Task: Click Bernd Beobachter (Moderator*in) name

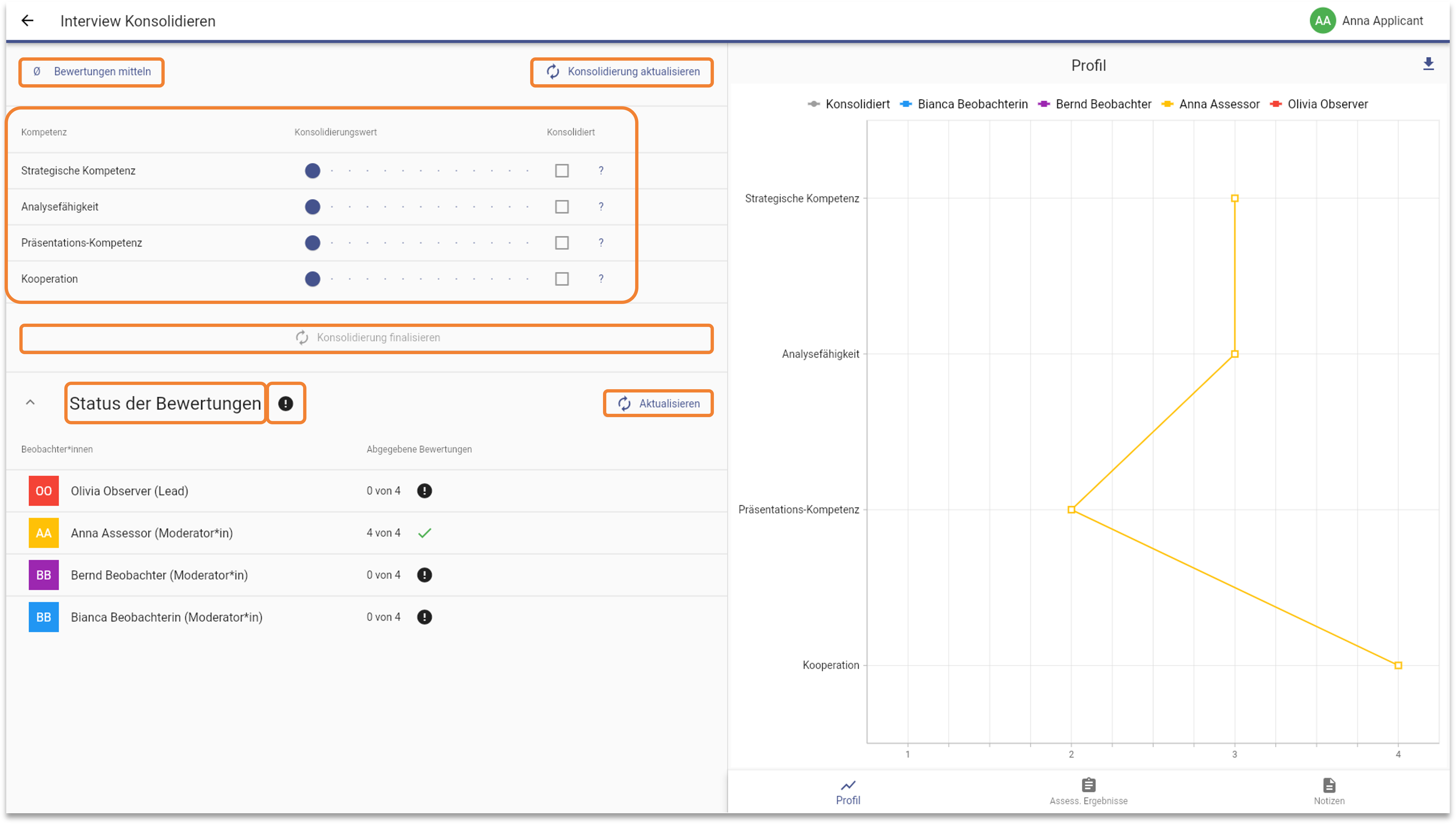Action: [x=159, y=575]
